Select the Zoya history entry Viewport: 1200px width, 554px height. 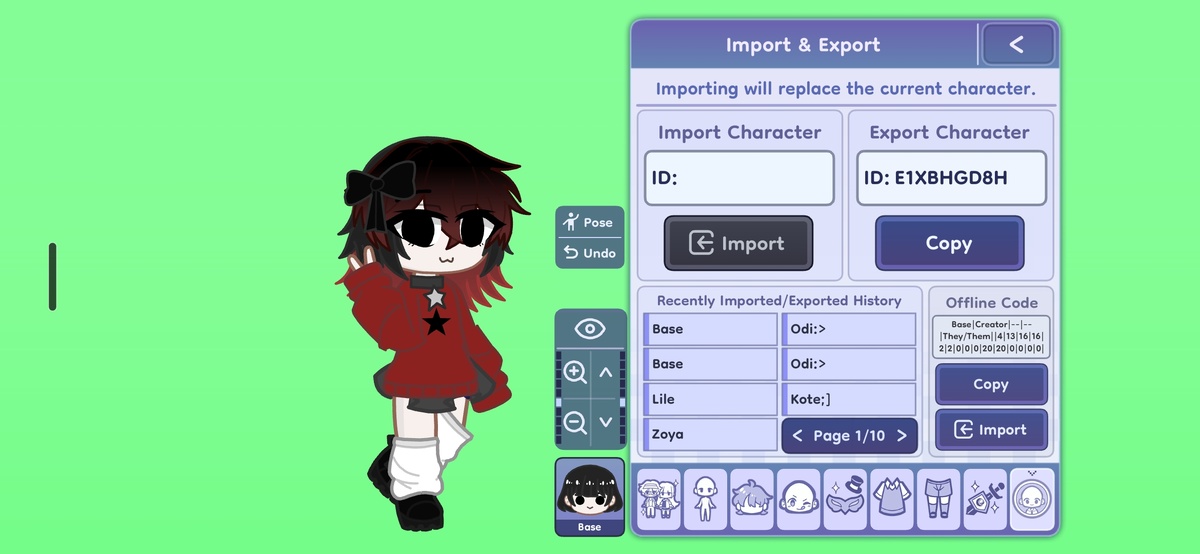(x=710, y=434)
